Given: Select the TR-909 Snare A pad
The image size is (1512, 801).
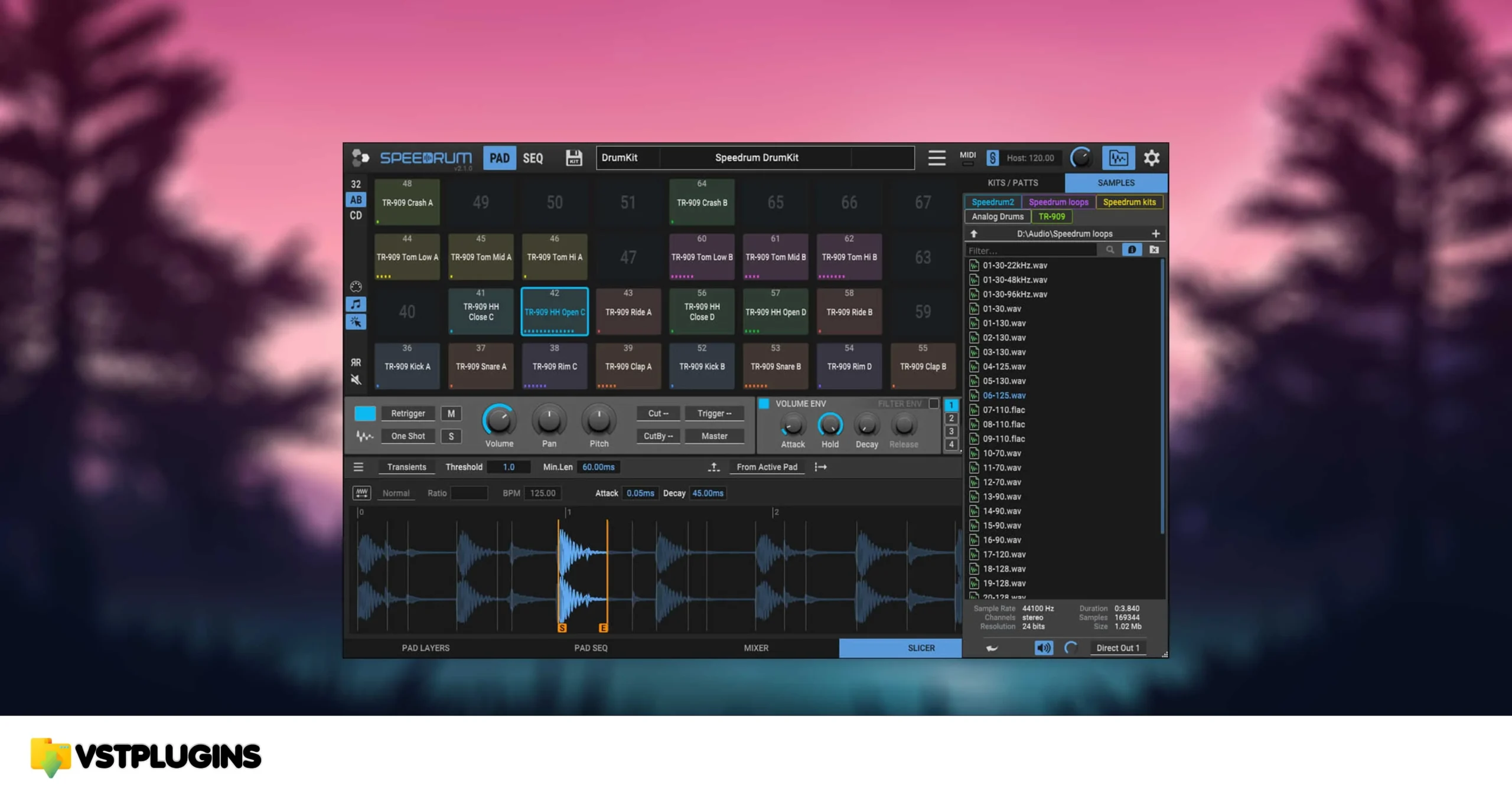Looking at the screenshot, I should [481, 366].
